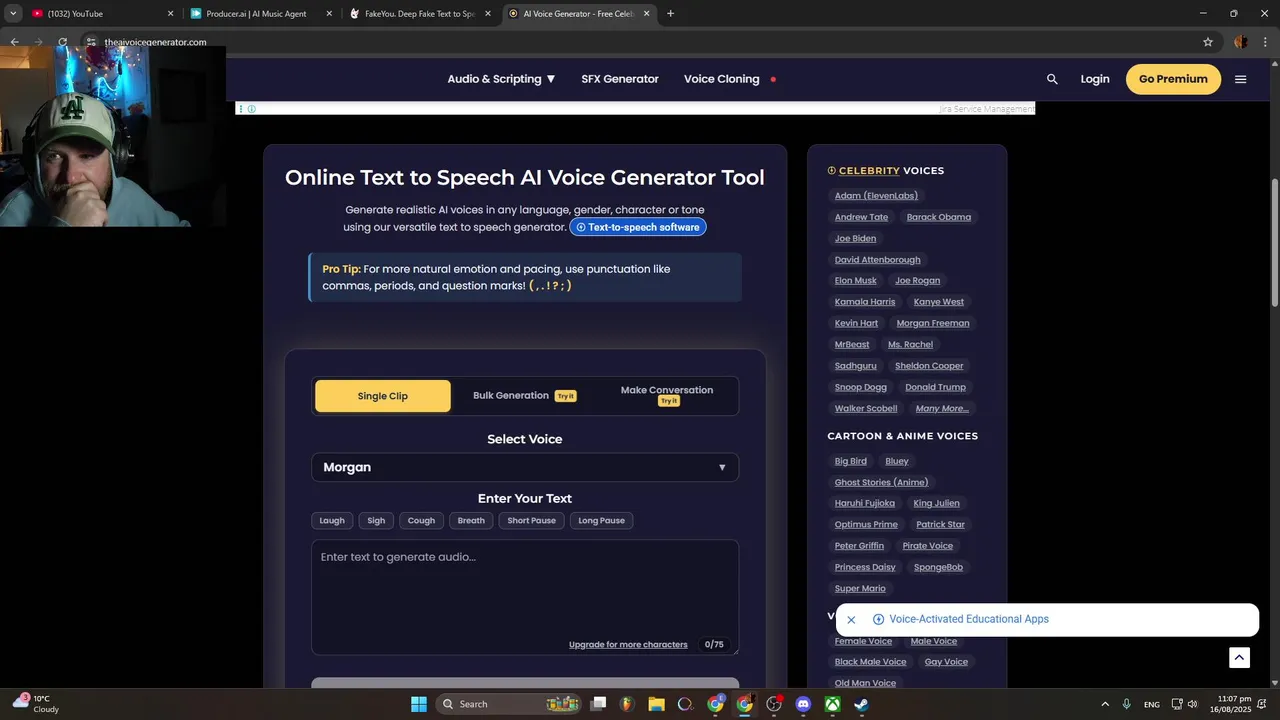1280x720 pixels.
Task: Choose the Super Mario voice
Action: pos(860,589)
